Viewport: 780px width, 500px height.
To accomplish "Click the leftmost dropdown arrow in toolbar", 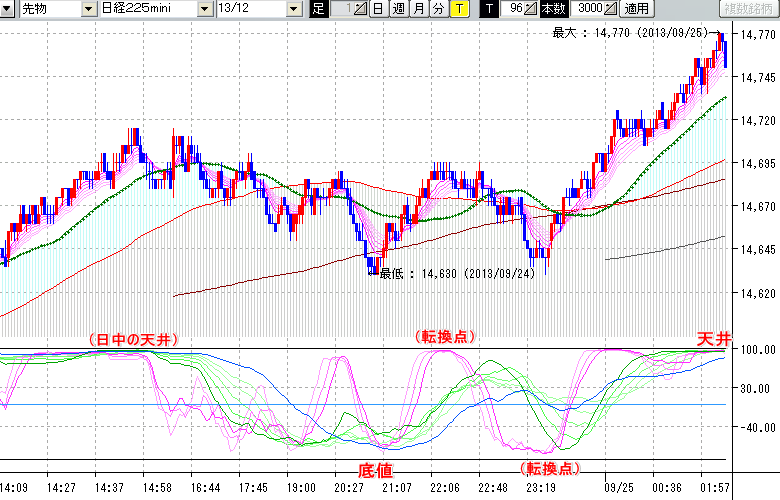I will tap(8, 9).
